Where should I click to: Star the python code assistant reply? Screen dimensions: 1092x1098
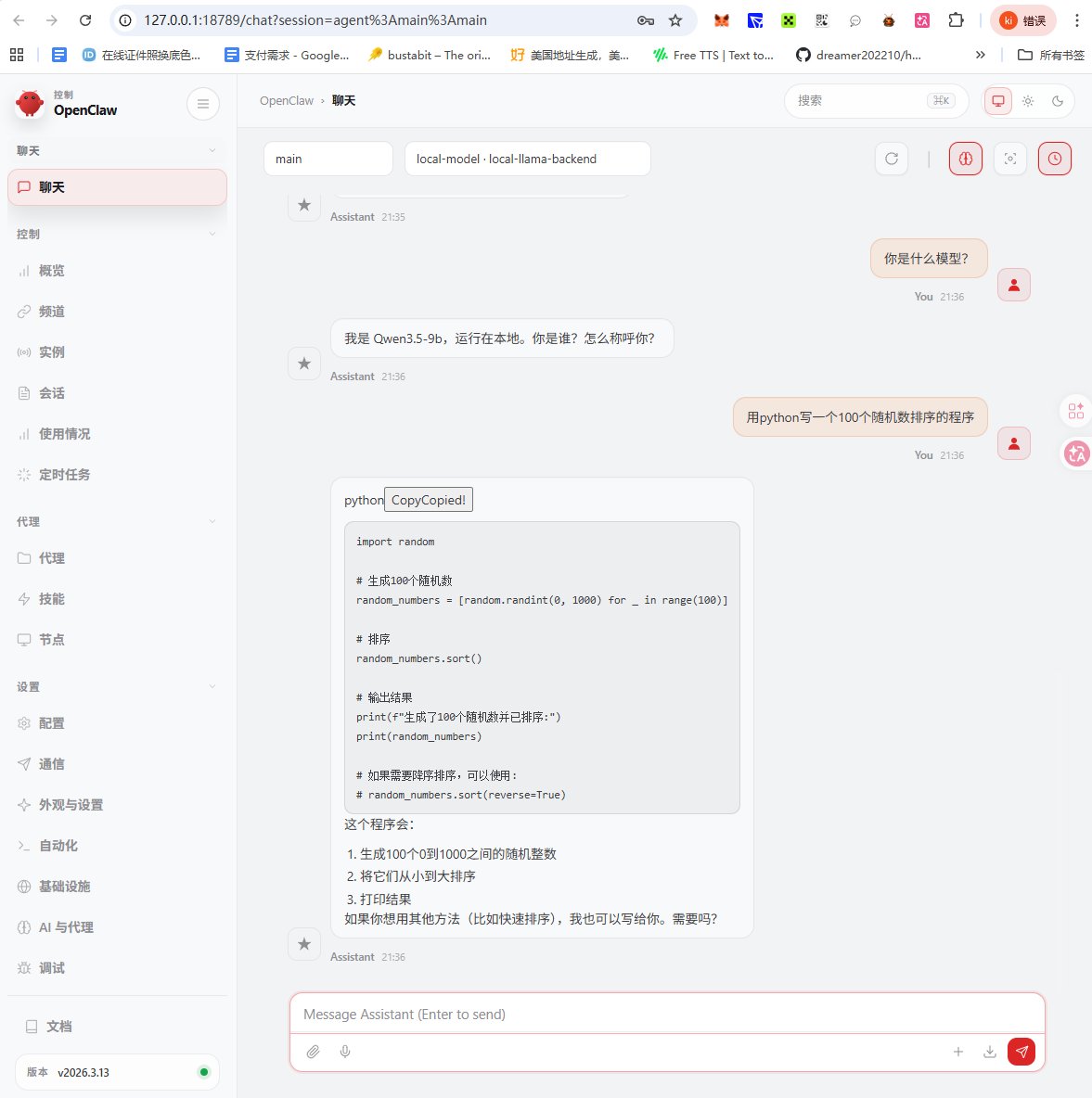tap(304, 944)
